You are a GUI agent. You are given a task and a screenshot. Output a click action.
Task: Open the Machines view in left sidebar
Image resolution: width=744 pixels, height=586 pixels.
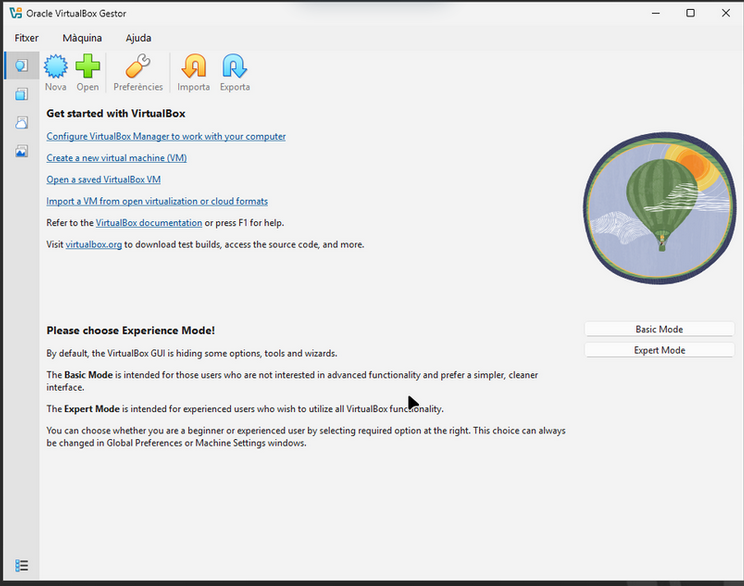pos(21,94)
